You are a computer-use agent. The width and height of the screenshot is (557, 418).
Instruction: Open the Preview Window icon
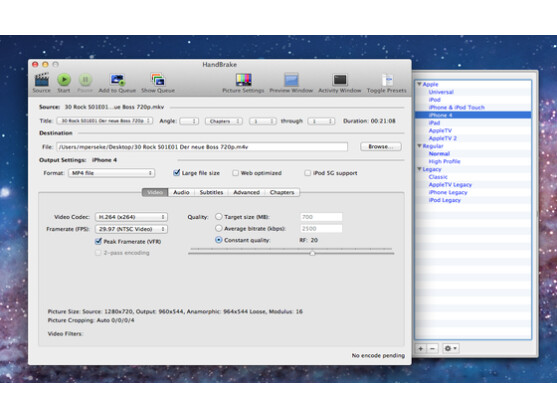pos(291,80)
